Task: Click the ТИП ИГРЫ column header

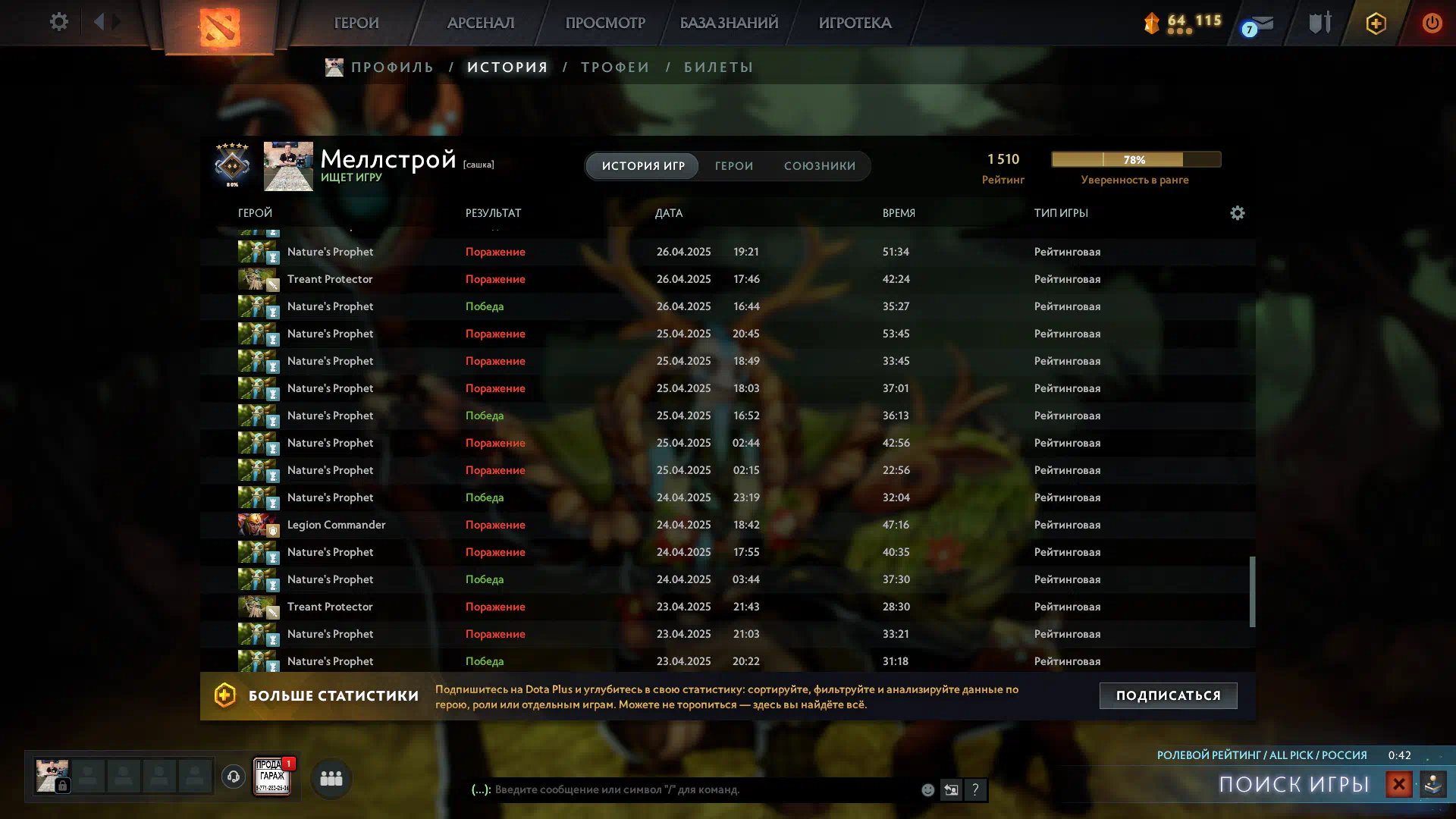Action: coord(1061,213)
